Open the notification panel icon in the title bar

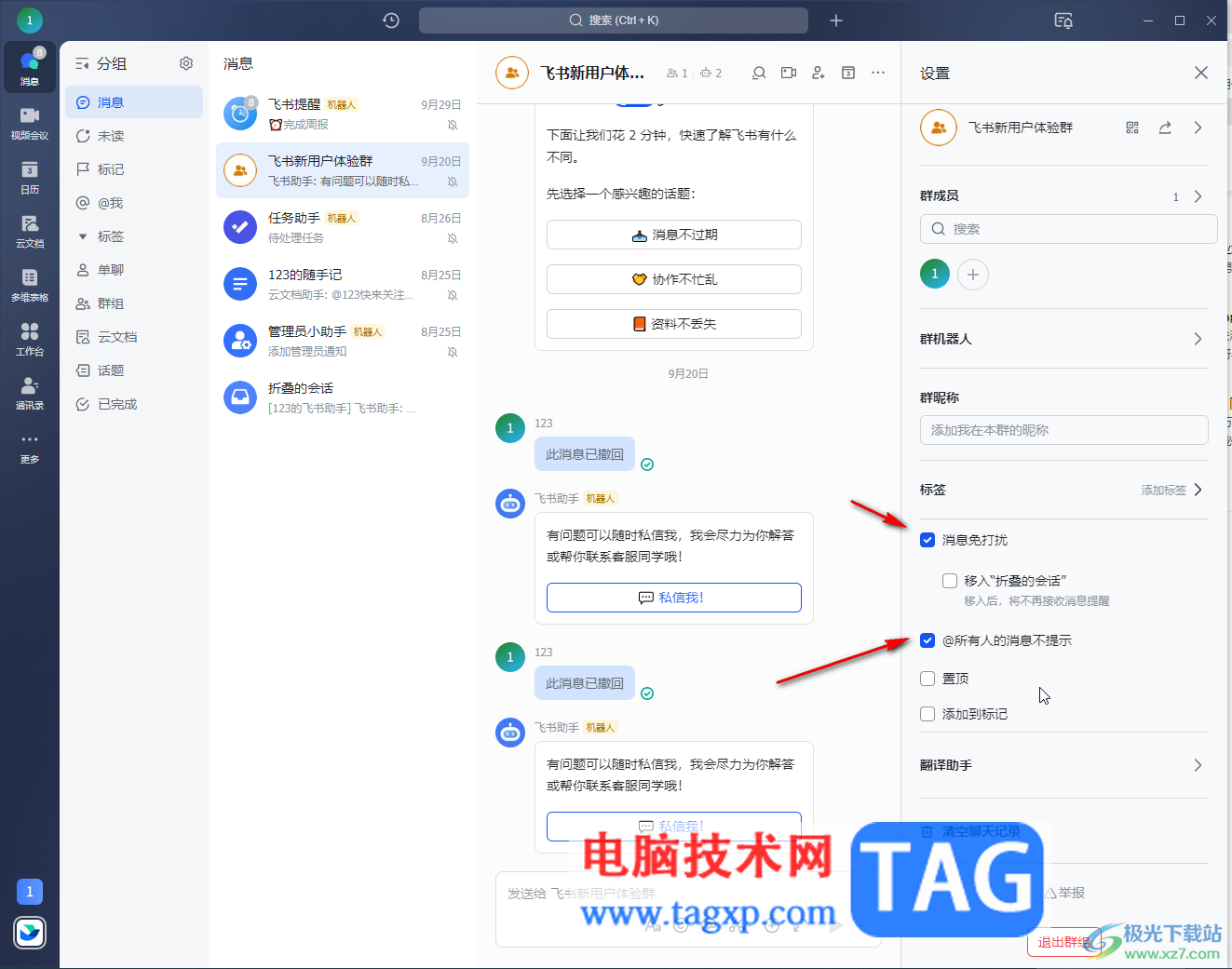click(1063, 20)
